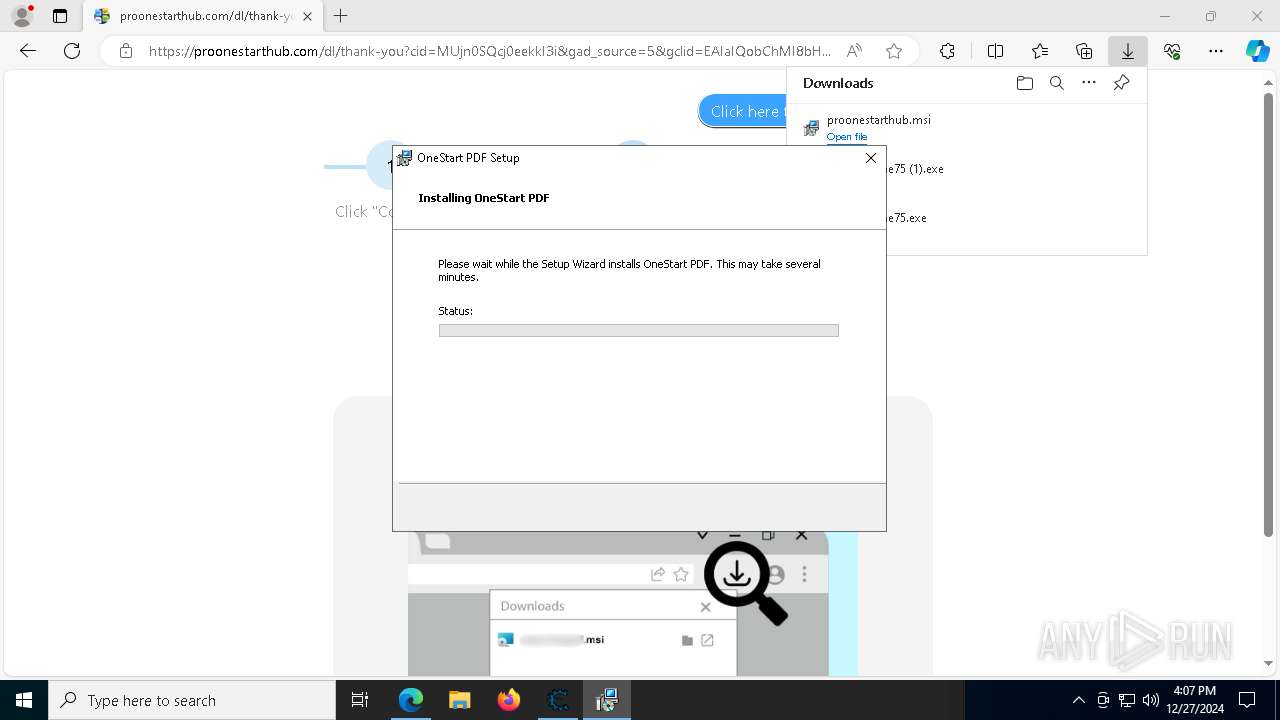Viewport: 1280px width, 720px height.
Task: Search downloads in the Downloads panel
Action: 1057,83
